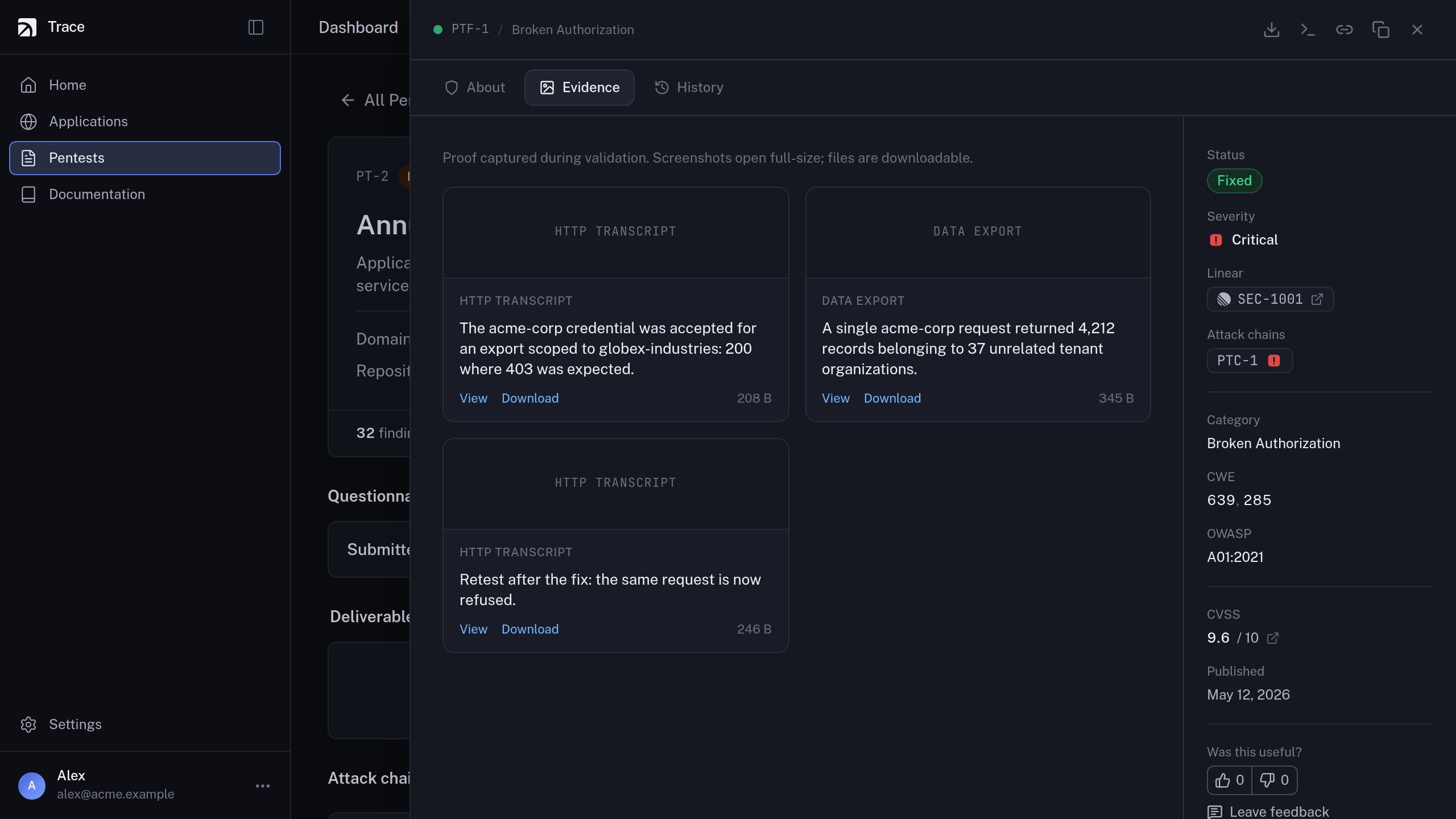The height and width of the screenshot is (819, 1456).
Task: Download the 345 B data export
Action: pos(892,399)
